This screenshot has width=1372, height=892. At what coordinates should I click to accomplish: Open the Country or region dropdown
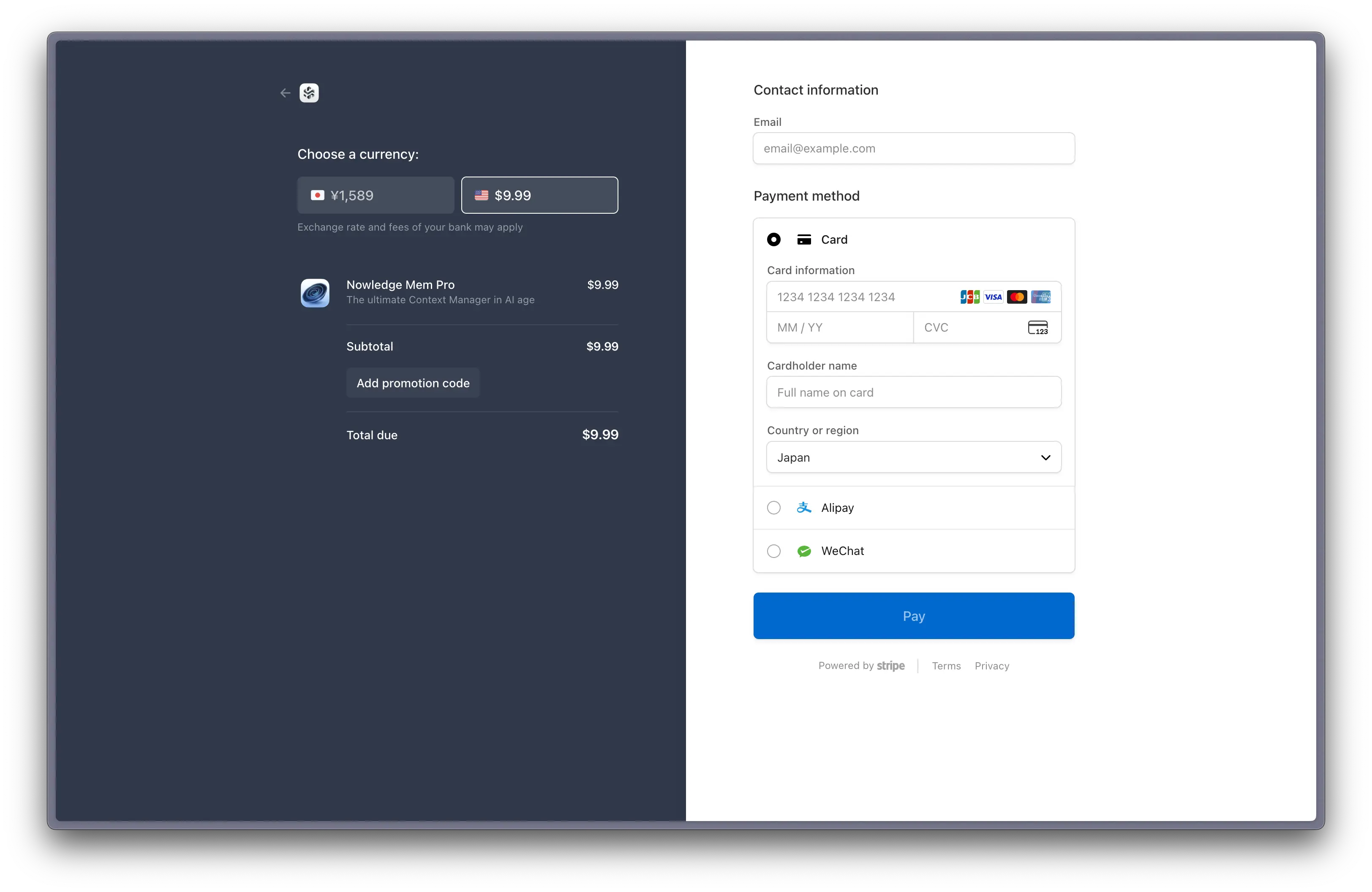pyautogui.click(x=914, y=457)
